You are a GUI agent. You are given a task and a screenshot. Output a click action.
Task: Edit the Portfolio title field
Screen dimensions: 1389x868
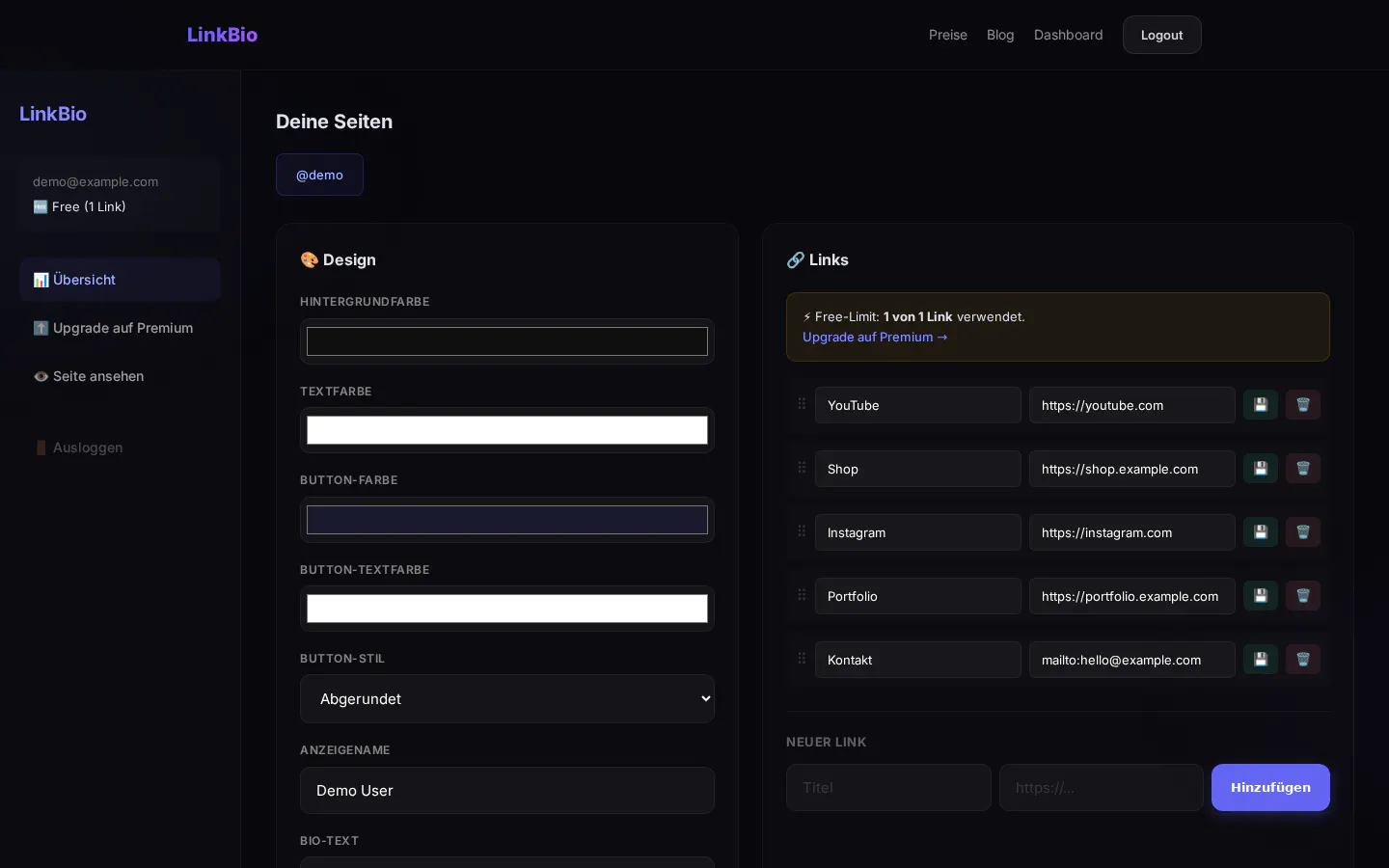click(918, 596)
